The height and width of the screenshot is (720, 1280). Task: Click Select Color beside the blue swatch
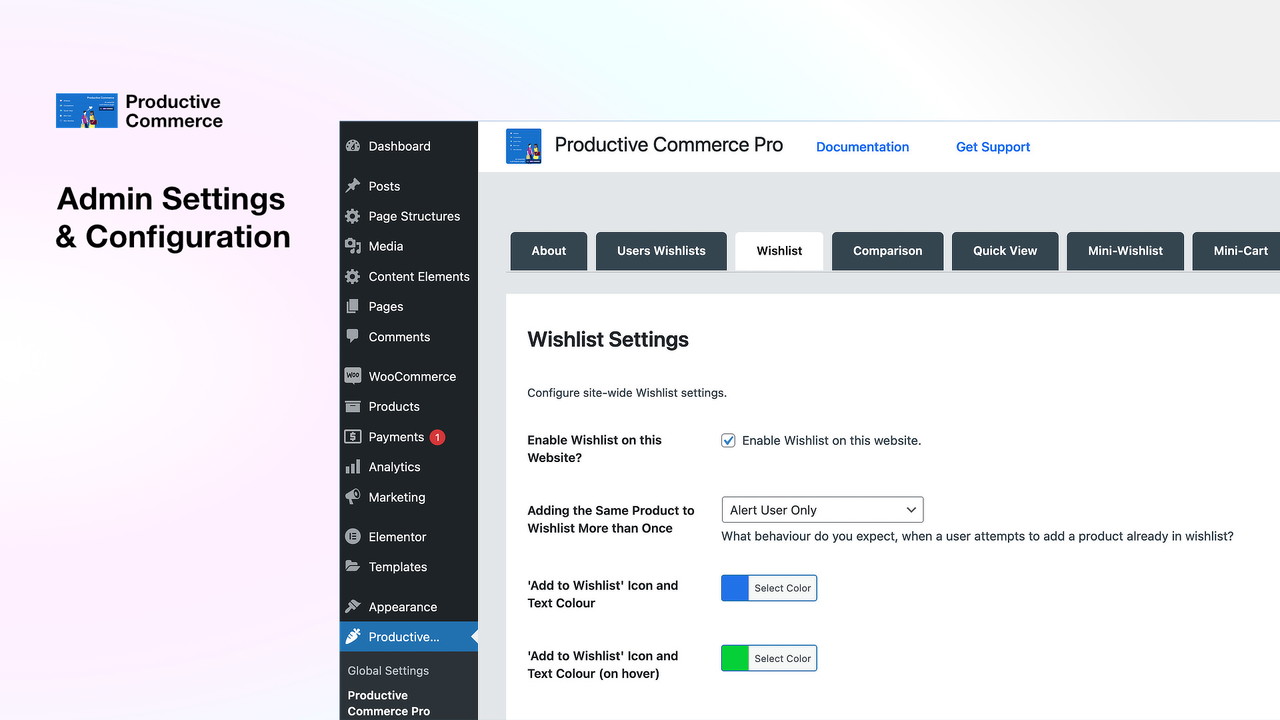782,588
